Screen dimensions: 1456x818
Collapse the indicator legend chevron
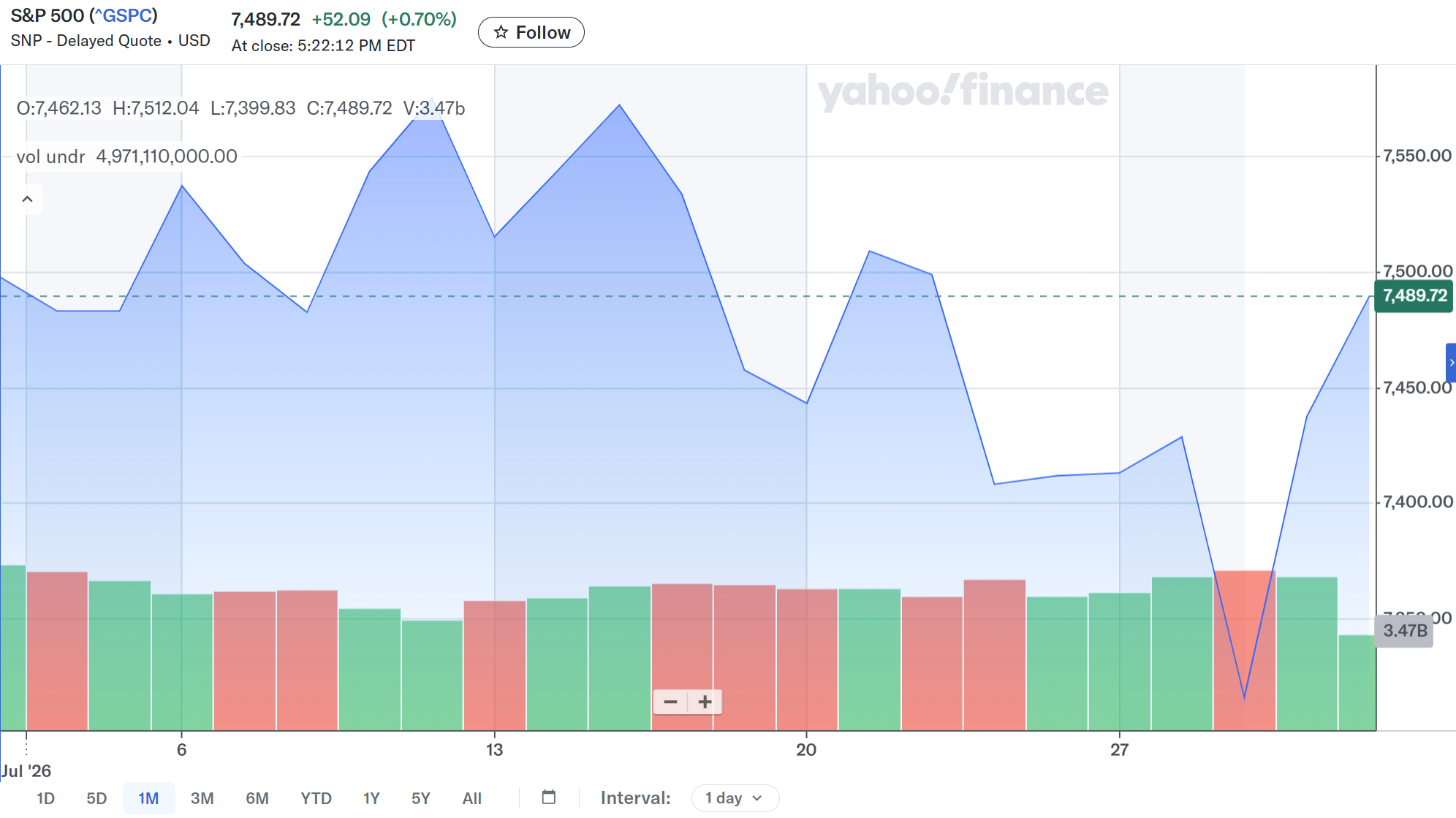tap(27, 199)
